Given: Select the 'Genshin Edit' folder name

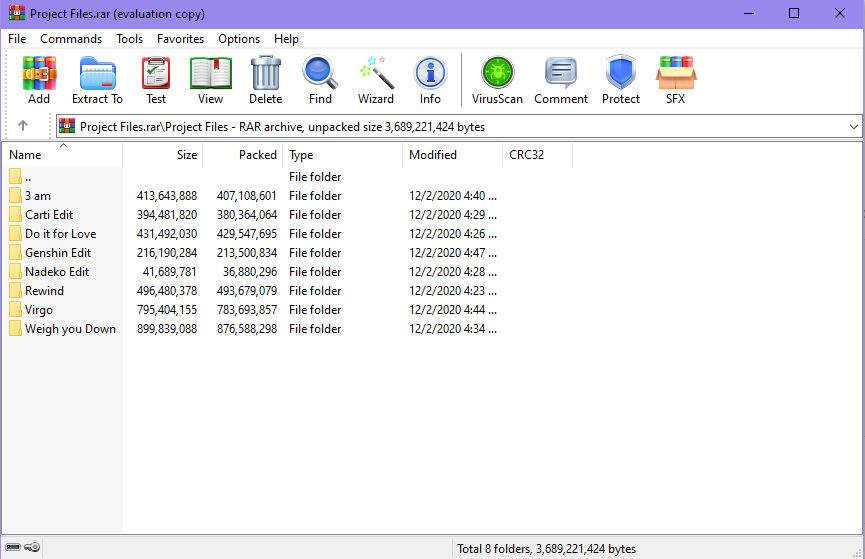Looking at the screenshot, I should click(x=58, y=253).
